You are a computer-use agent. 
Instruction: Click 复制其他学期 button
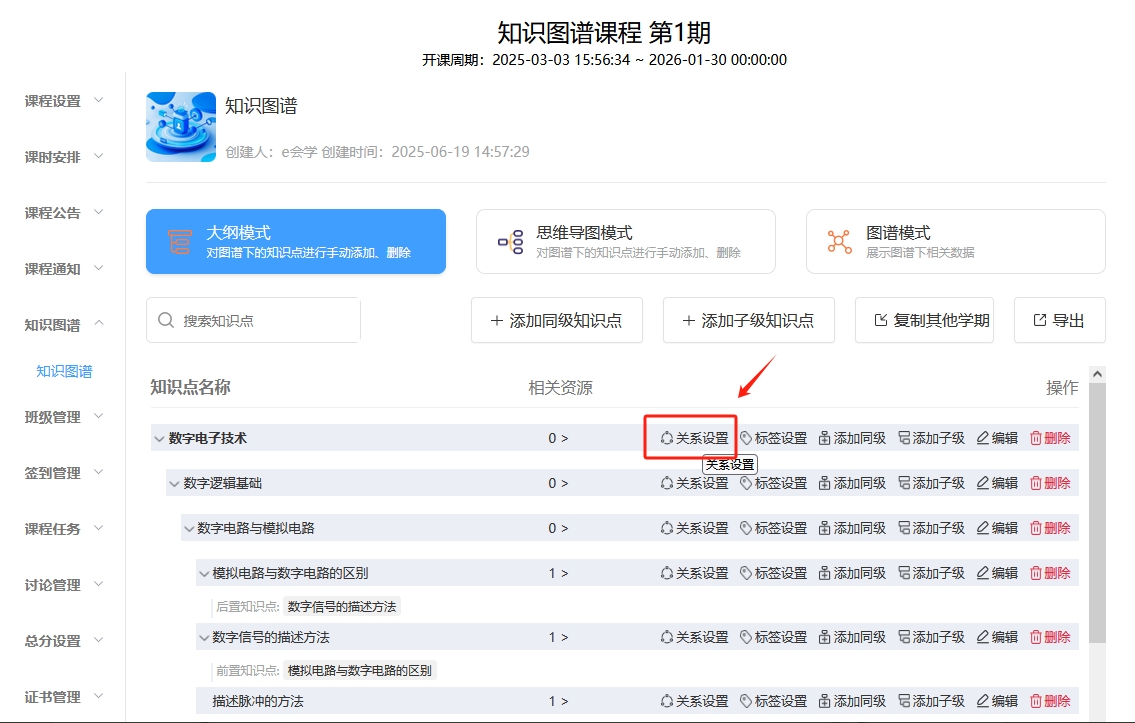point(924,320)
